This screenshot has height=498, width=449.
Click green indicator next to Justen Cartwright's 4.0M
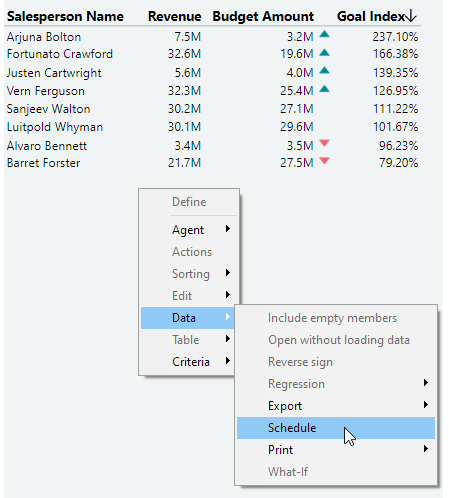[324, 70]
